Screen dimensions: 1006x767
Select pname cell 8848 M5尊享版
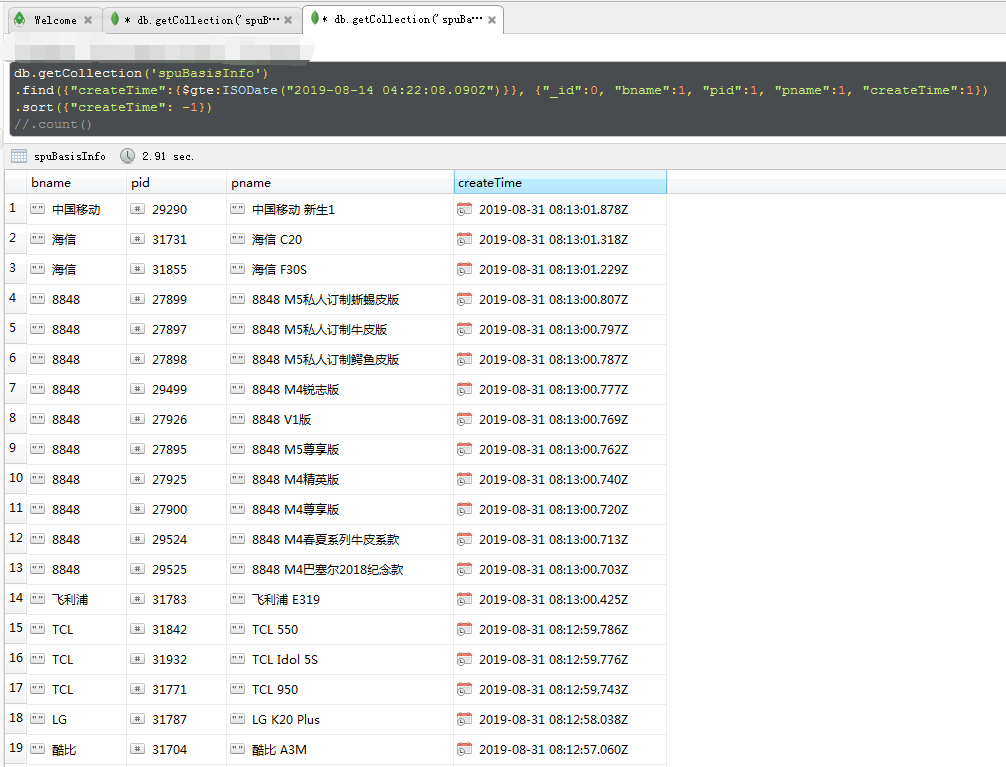340,449
